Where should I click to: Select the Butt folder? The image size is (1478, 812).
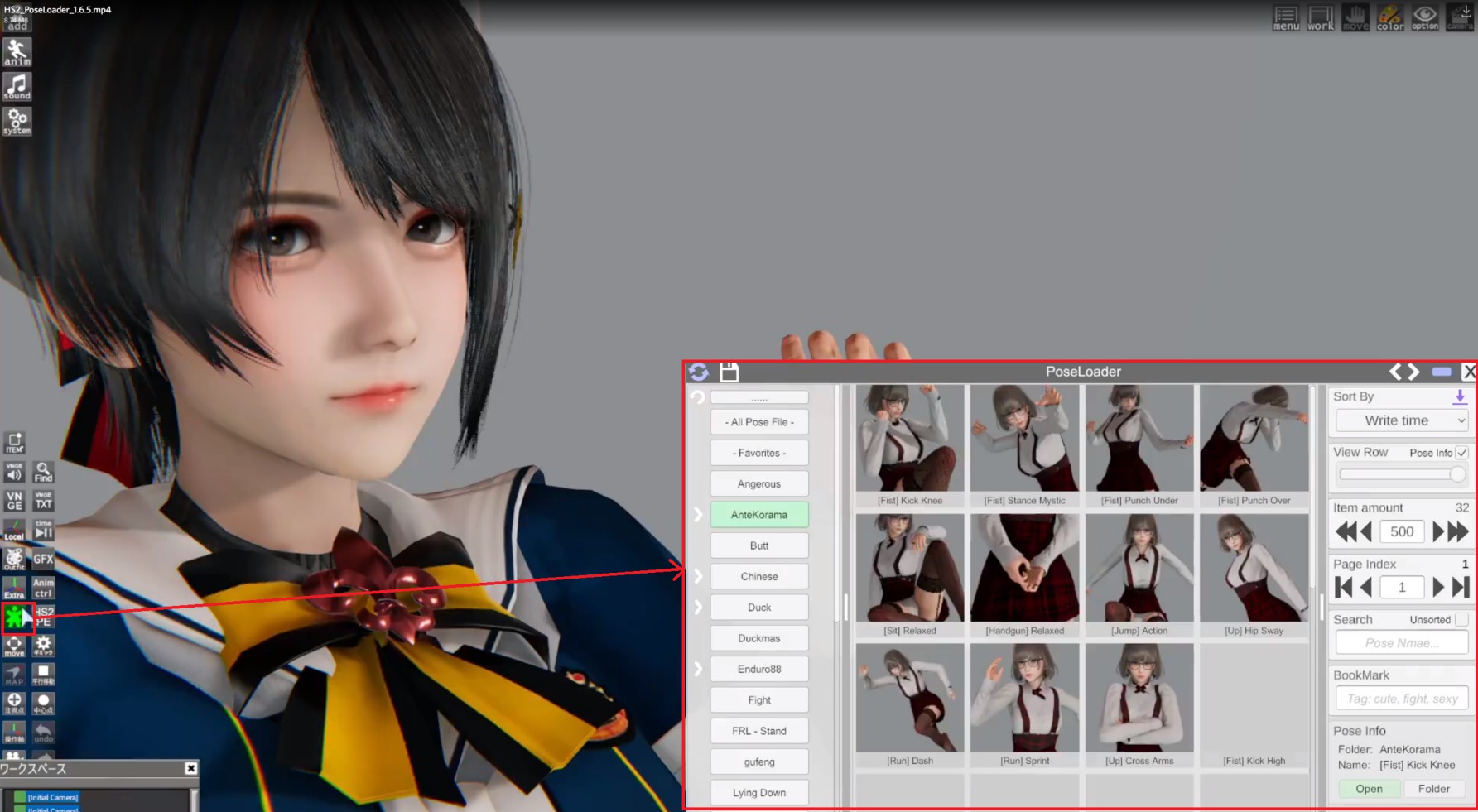tap(759, 545)
